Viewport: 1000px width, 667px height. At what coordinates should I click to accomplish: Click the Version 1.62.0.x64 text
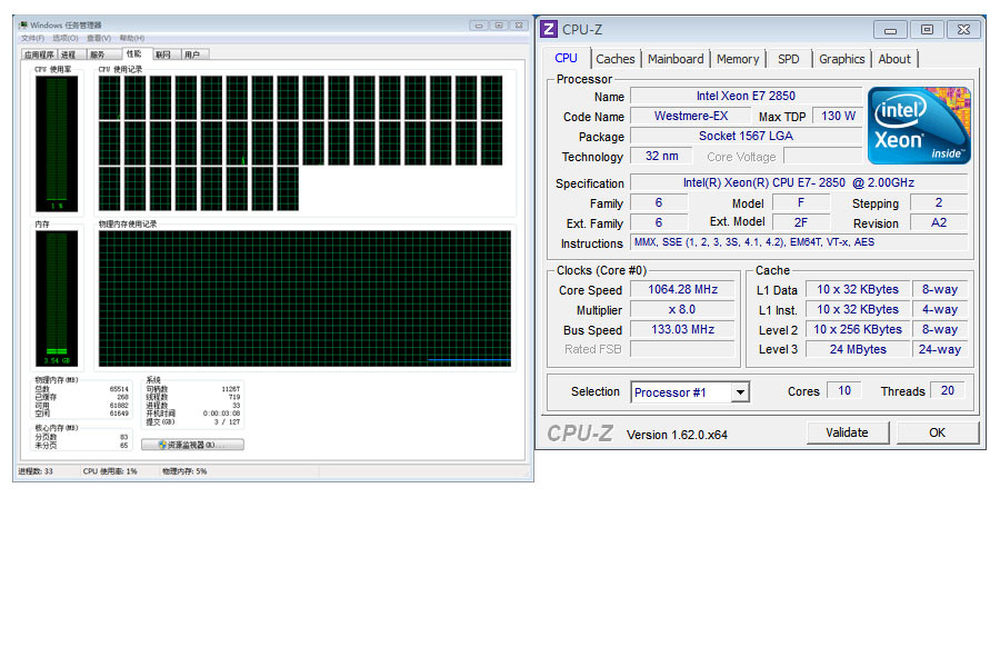click(x=677, y=434)
